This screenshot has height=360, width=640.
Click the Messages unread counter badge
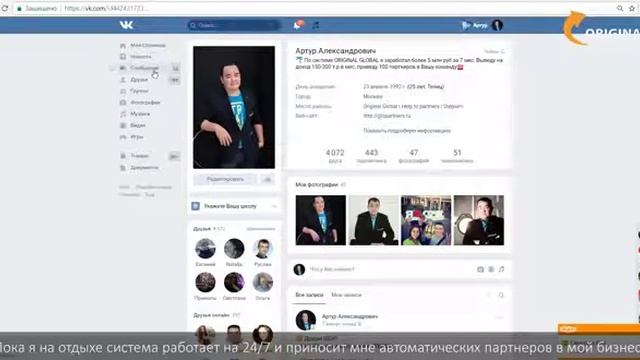pos(176,68)
